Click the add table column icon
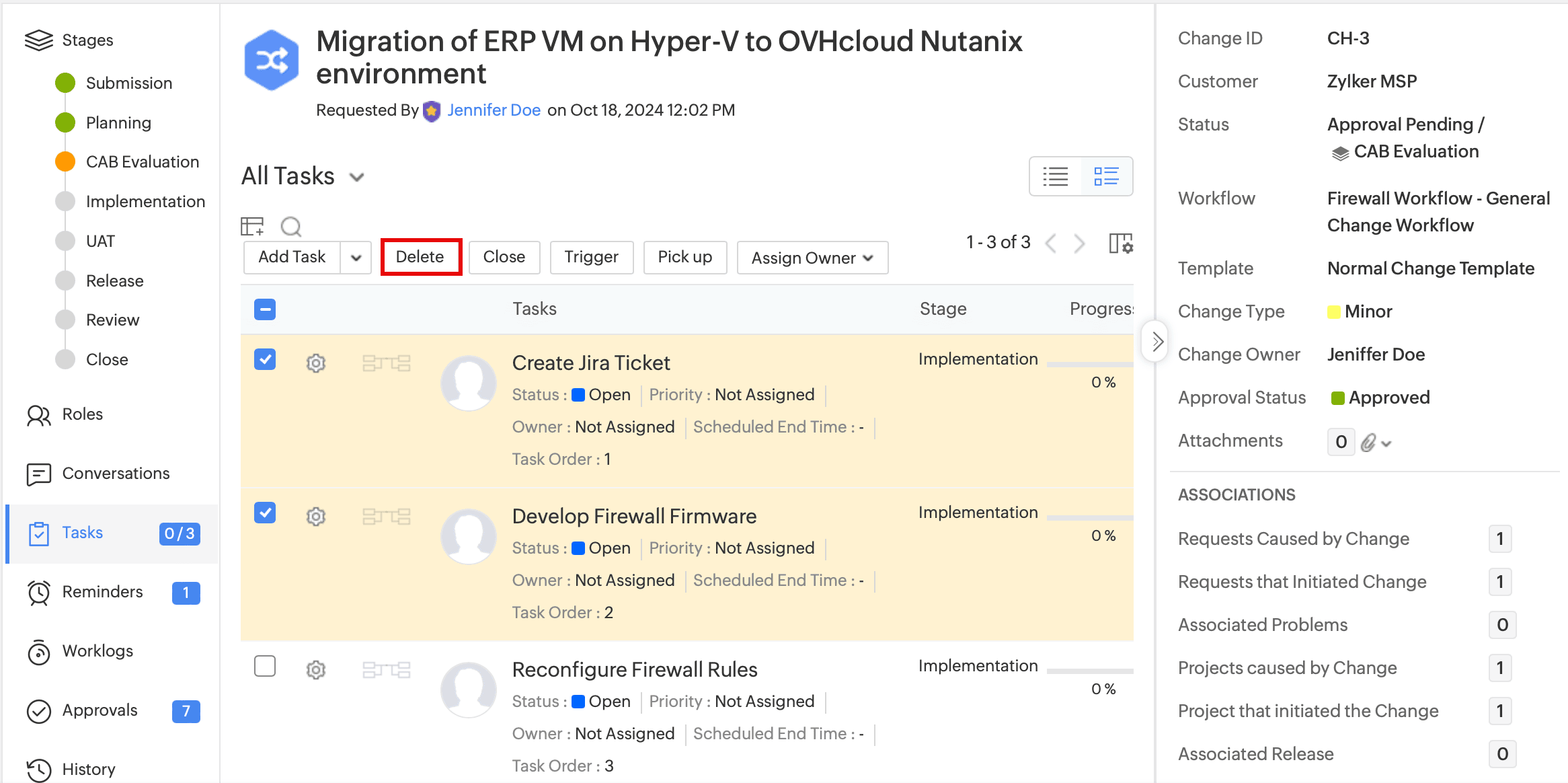This screenshot has width=1568, height=783. [x=252, y=227]
